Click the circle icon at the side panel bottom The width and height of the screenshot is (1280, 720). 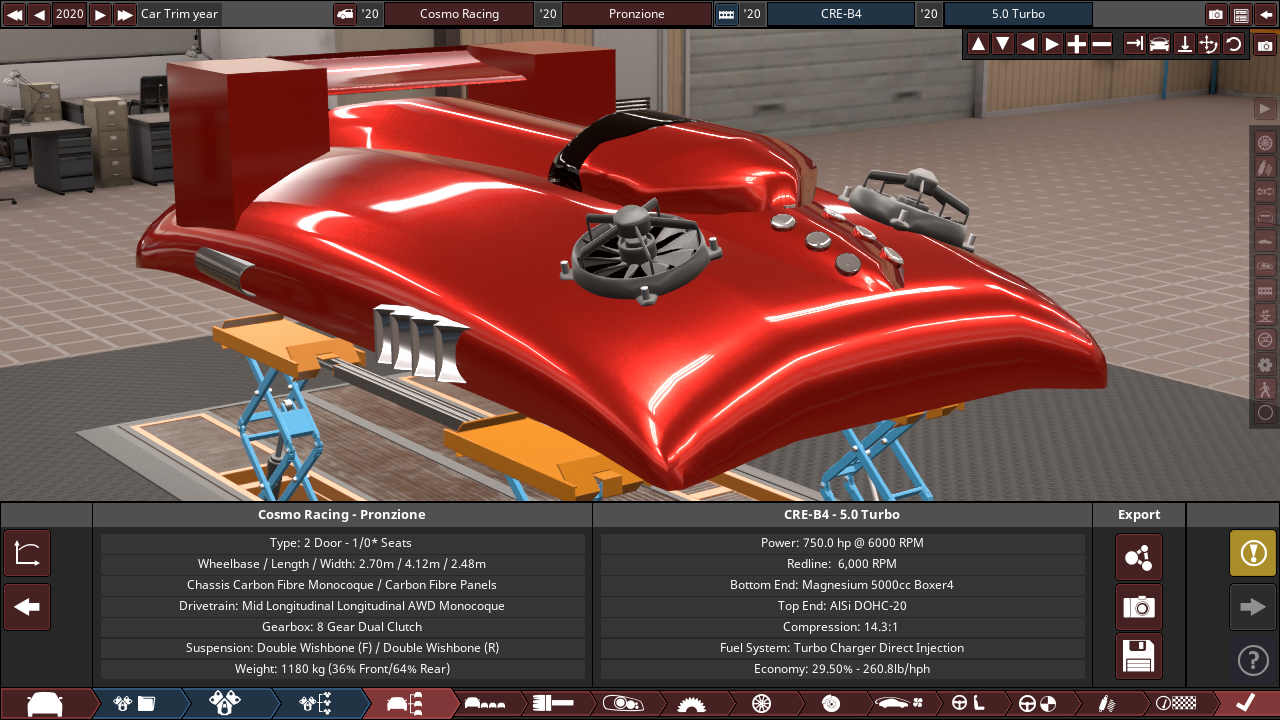[x=1265, y=413]
